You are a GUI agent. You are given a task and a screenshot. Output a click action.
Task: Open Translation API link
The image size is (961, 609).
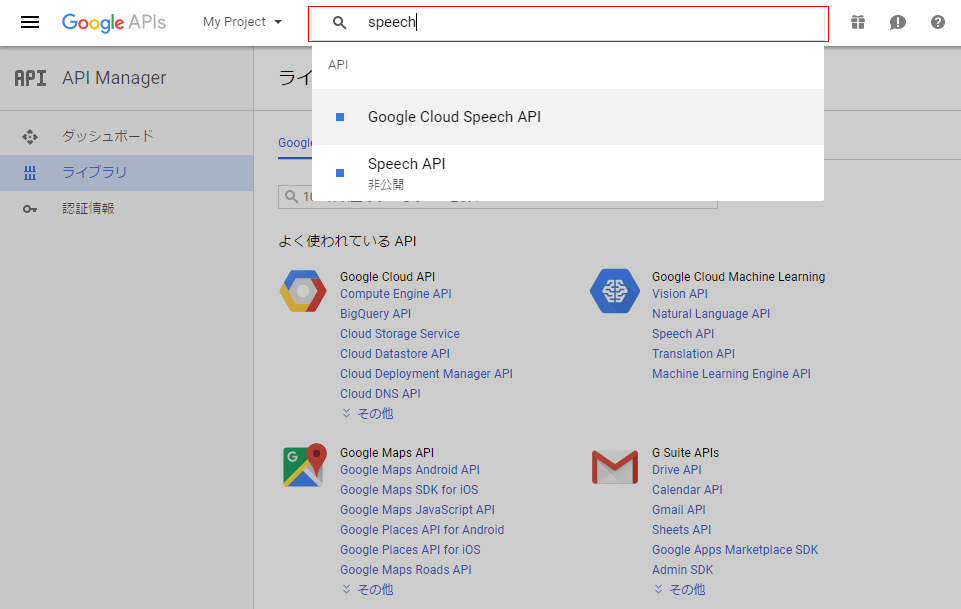[693, 354]
